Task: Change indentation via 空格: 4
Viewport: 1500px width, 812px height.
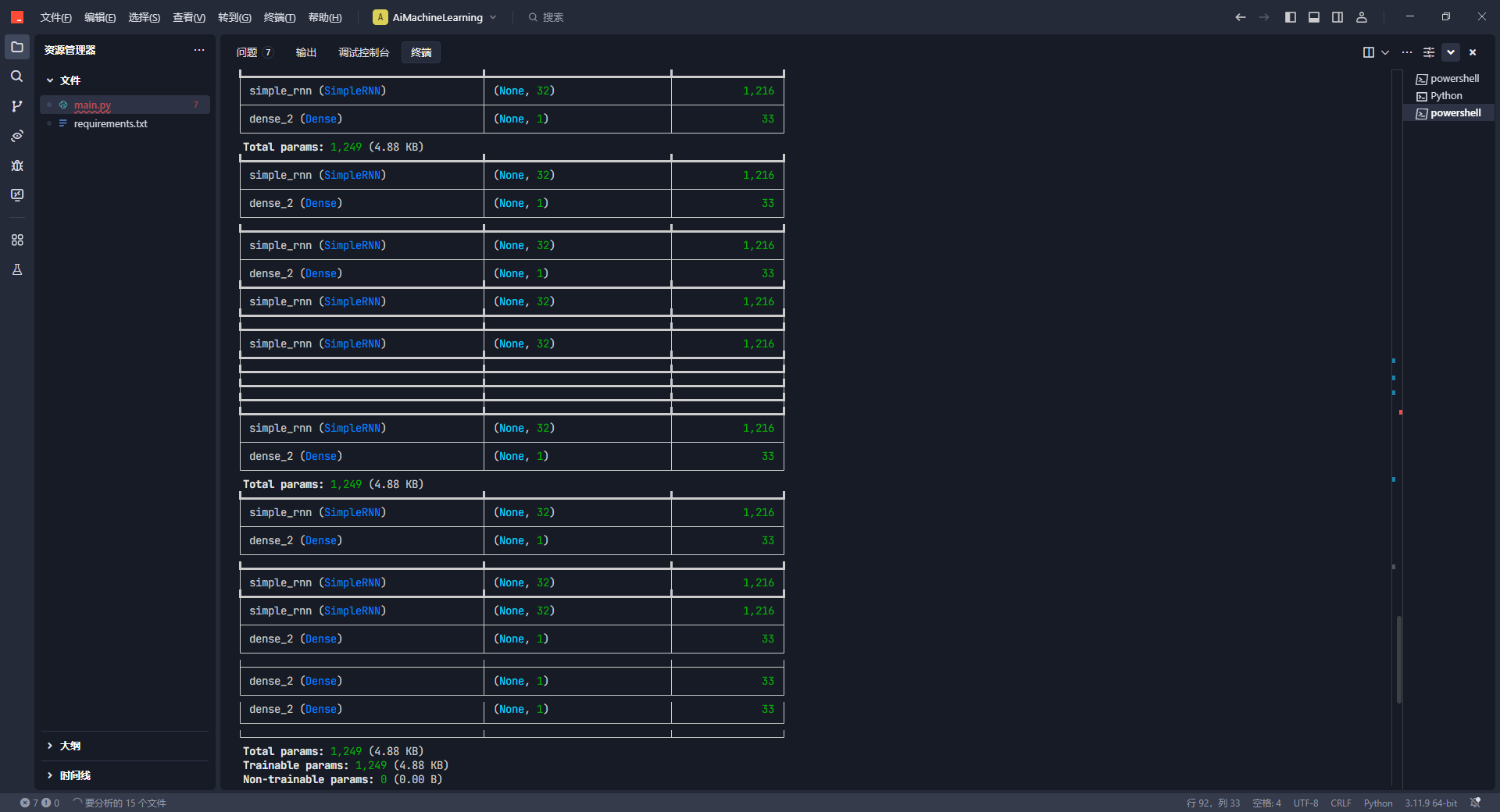Action: click(x=1266, y=803)
